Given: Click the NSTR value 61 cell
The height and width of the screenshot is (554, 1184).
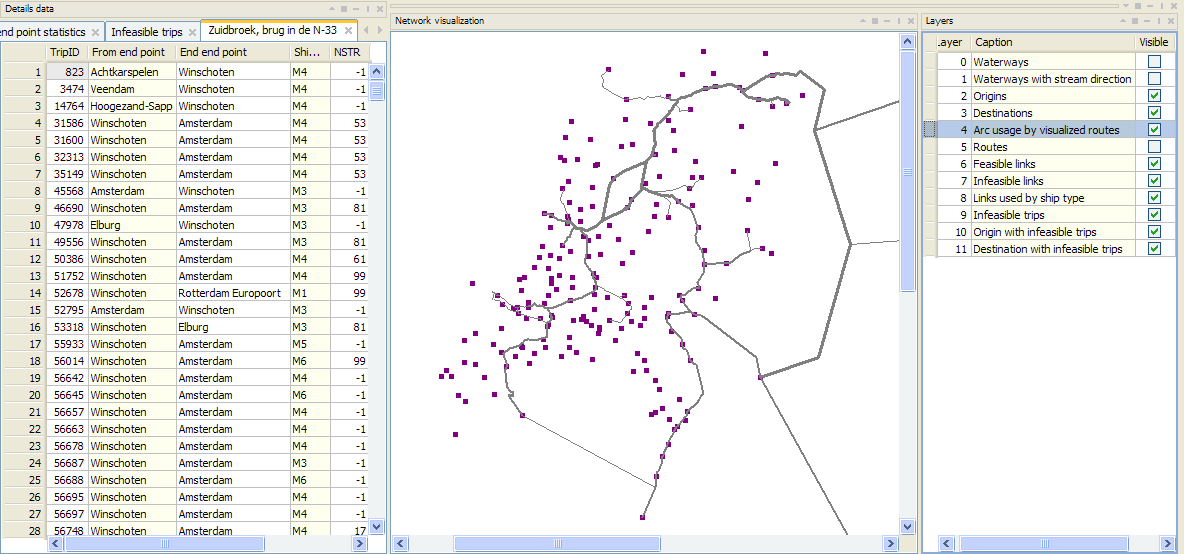Looking at the screenshot, I should [x=350, y=259].
